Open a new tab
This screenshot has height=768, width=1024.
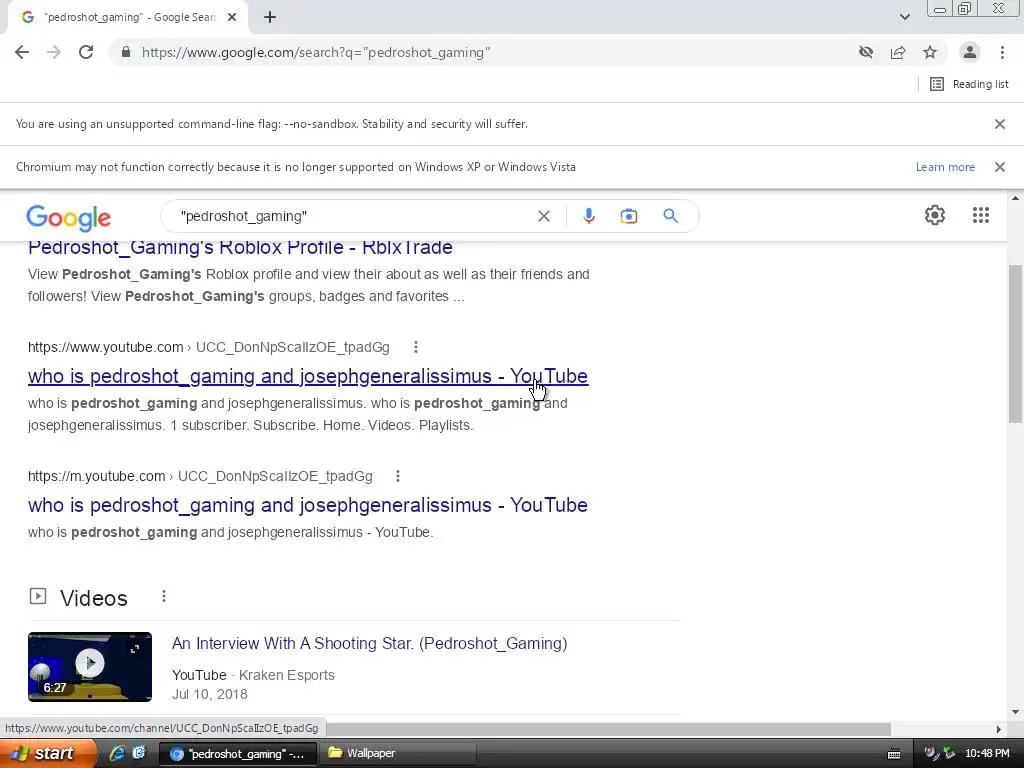[x=270, y=18]
